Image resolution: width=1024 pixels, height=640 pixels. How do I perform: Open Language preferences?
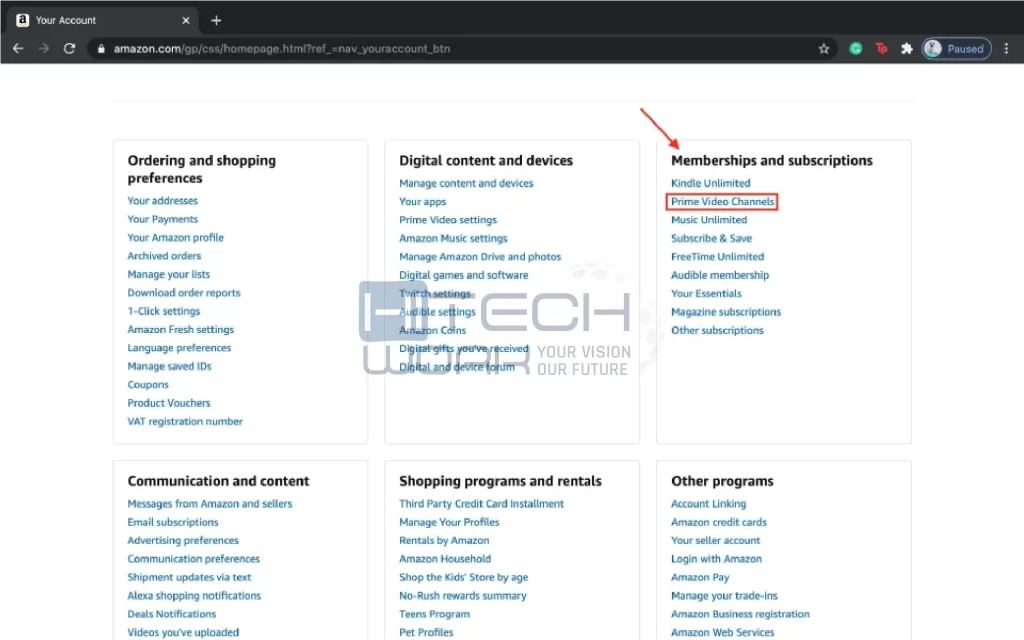180,347
